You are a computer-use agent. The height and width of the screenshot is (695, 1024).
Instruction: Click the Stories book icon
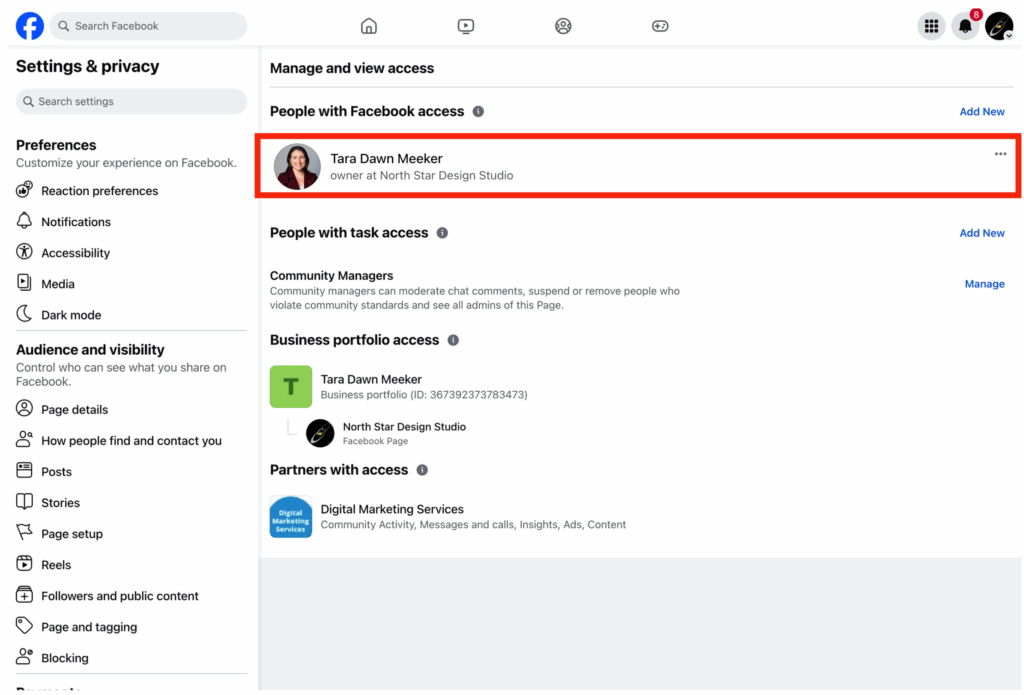24,501
